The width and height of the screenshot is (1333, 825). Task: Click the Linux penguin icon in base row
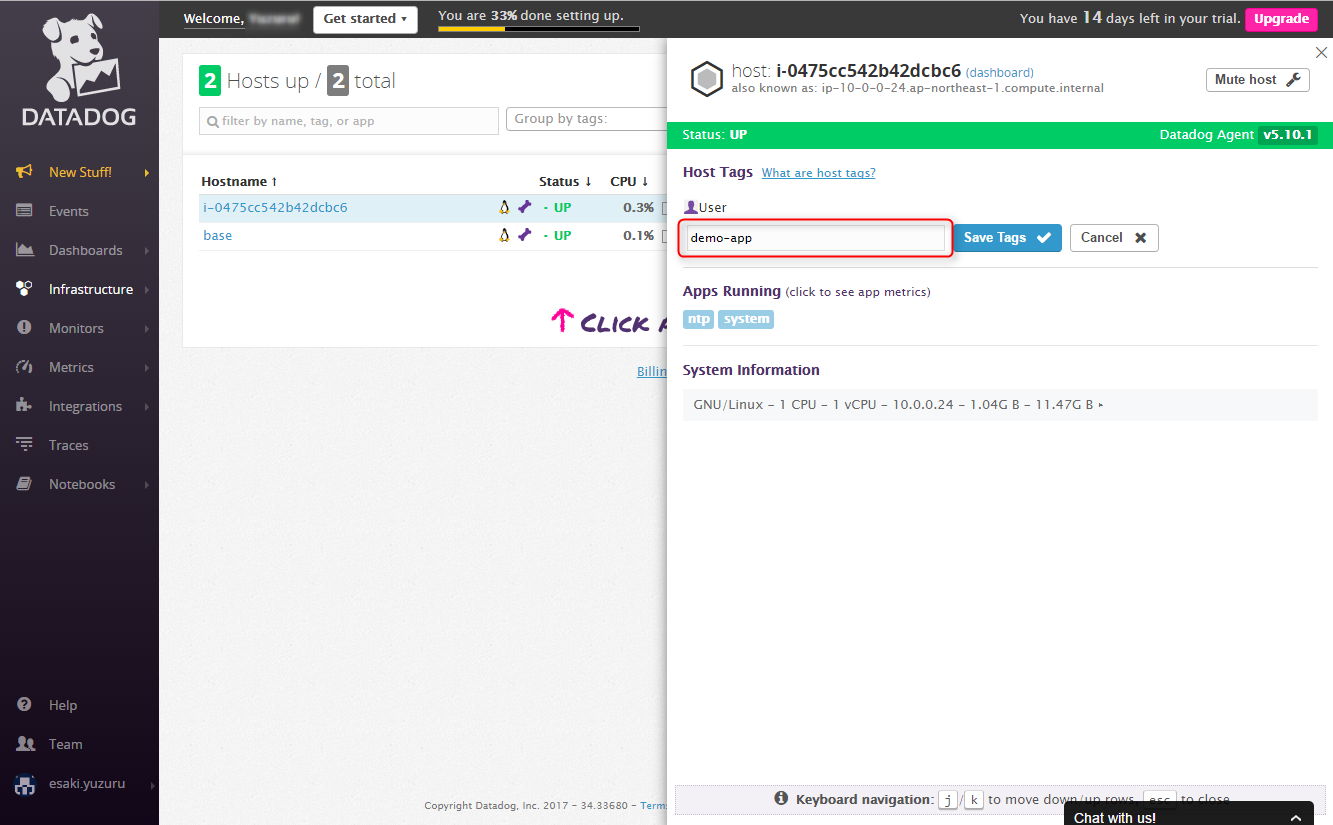504,235
